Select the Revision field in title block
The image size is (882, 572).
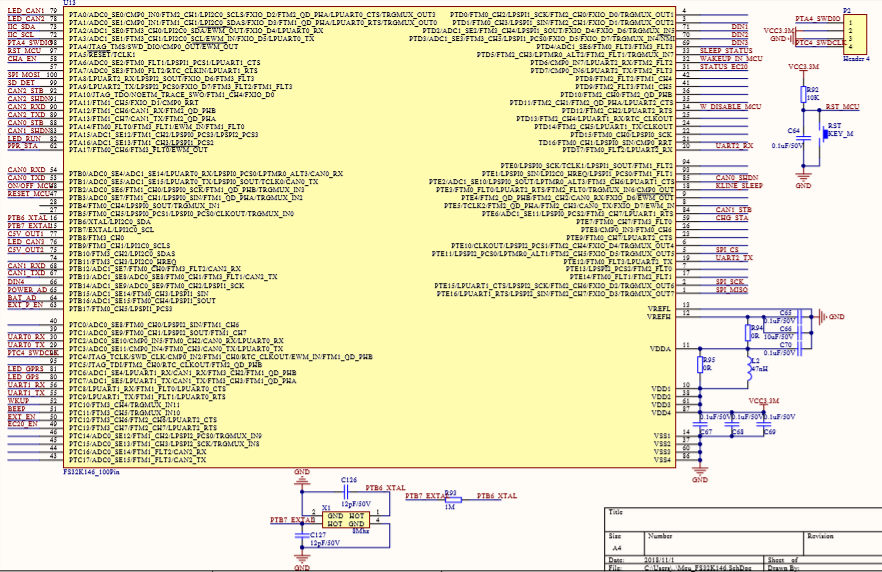pos(842,543)
